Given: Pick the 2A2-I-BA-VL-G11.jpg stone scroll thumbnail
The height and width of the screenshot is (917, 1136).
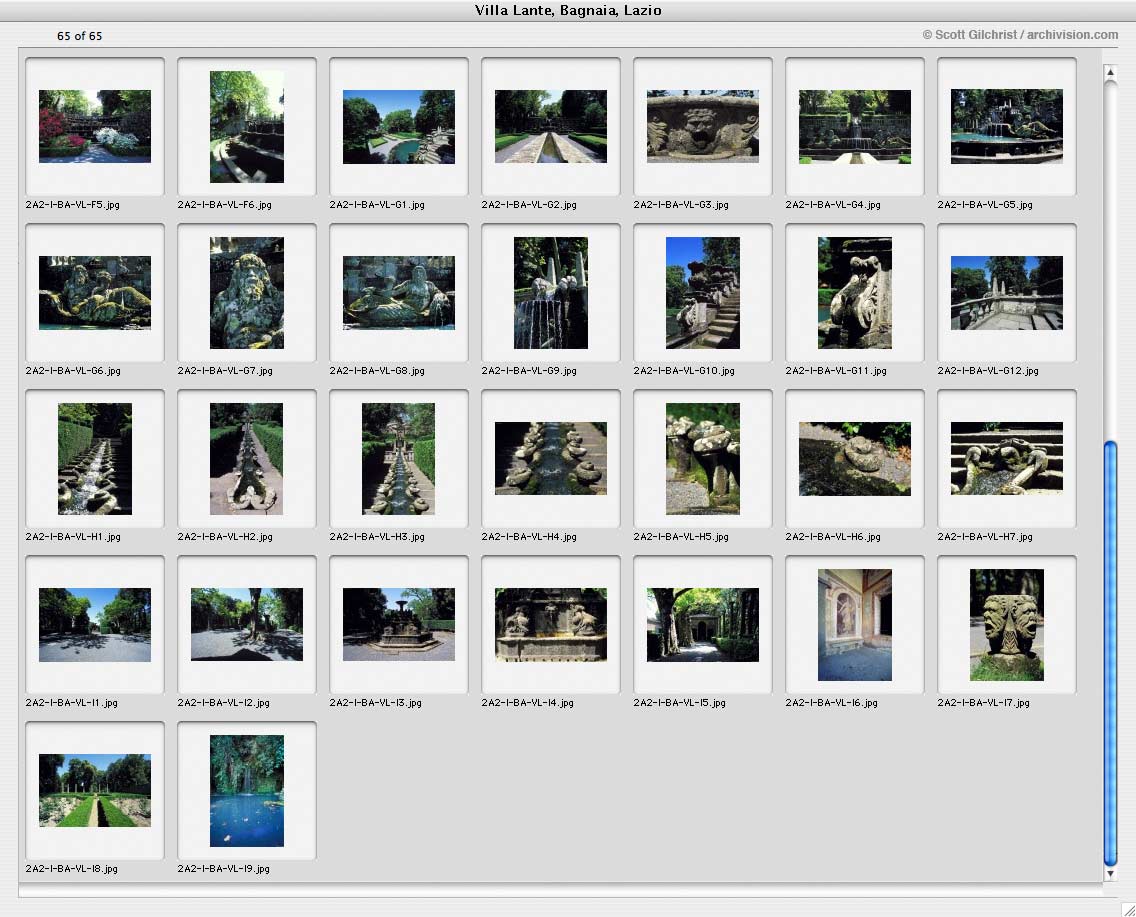Looking at the screenshot, I should (855, 293).
